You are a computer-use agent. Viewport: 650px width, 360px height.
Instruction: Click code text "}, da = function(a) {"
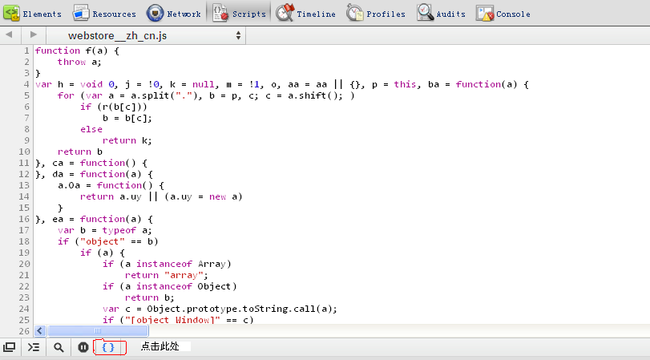[x=94, y=174]
